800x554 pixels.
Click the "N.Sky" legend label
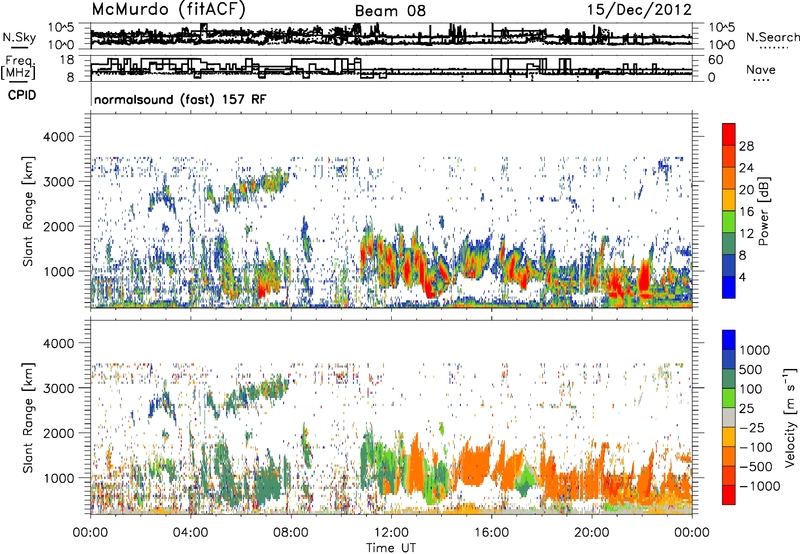(x=19, y=37)
